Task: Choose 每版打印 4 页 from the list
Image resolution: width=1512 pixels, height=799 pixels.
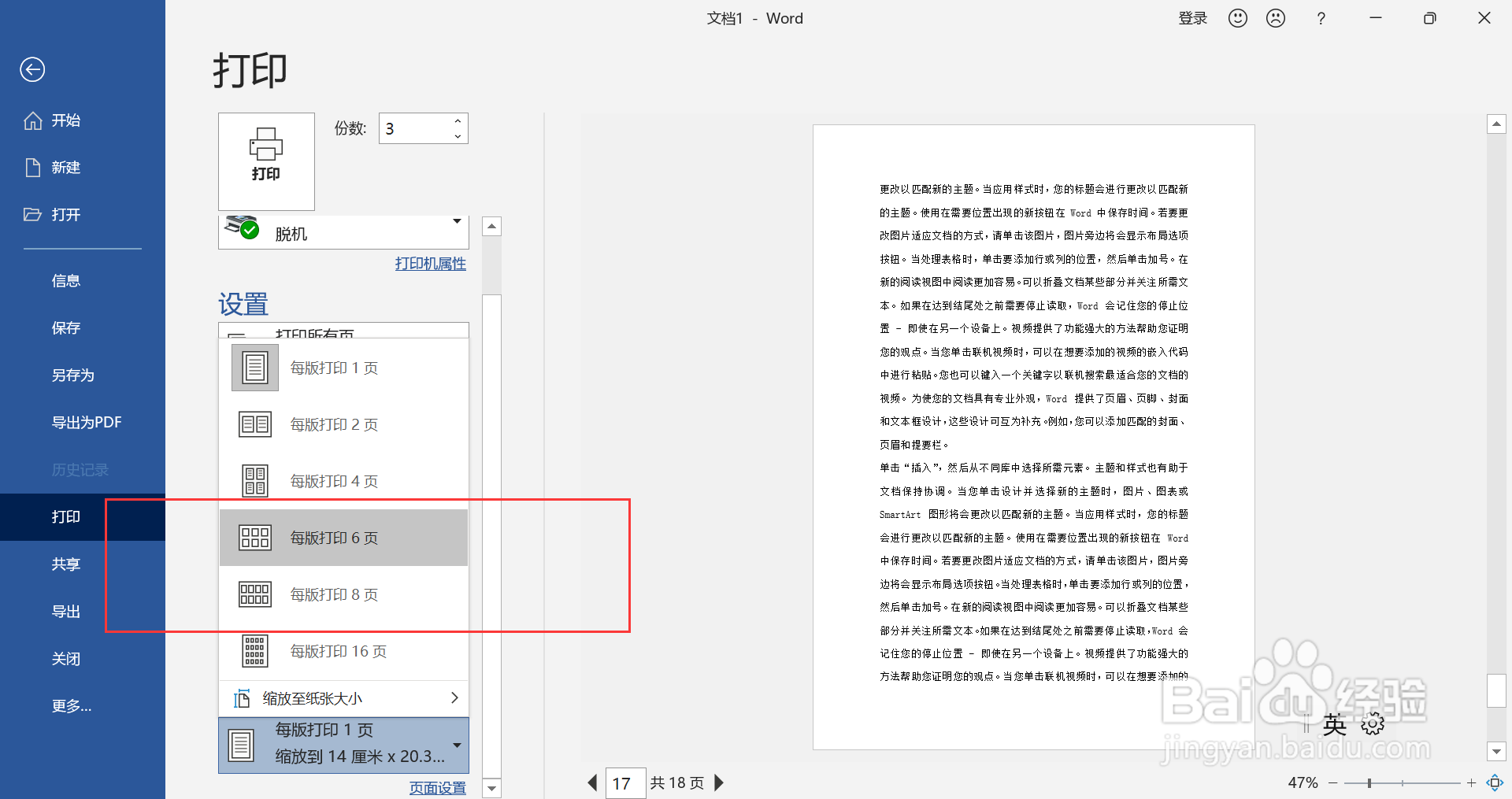Action: coord(343,481)
